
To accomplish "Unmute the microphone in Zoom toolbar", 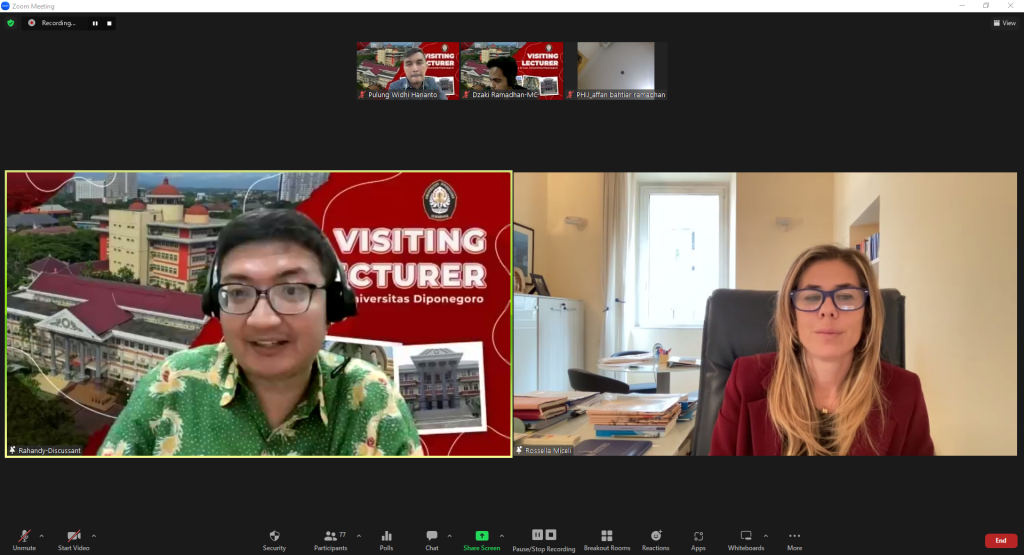I will pyautogui.click(x=24, y=540).
